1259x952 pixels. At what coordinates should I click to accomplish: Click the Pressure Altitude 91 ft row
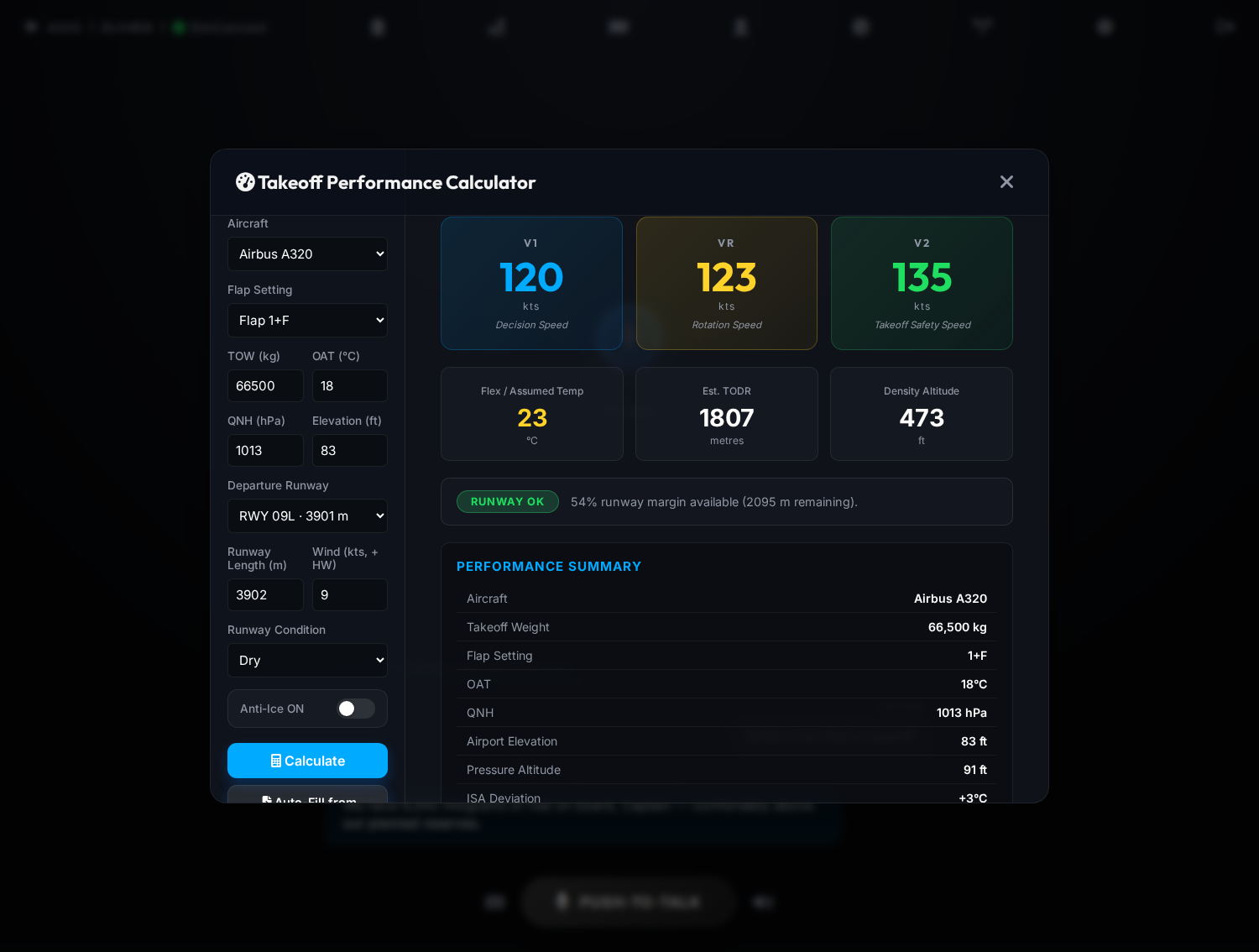(727, 770)
